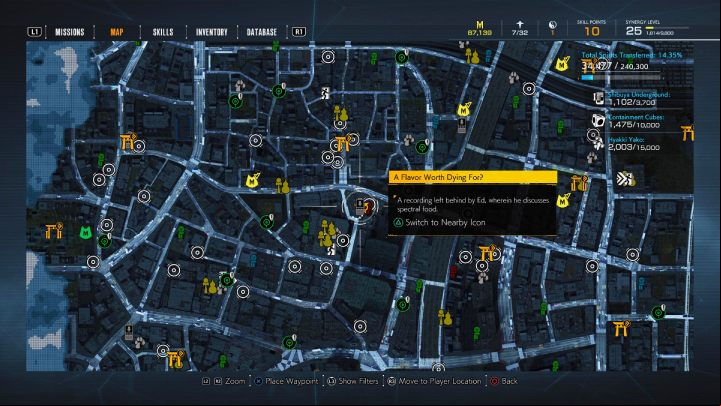Select the running figure icon below the Jizo cluster
This screenshot has width=721, height=406.
(x=331, y=250)
